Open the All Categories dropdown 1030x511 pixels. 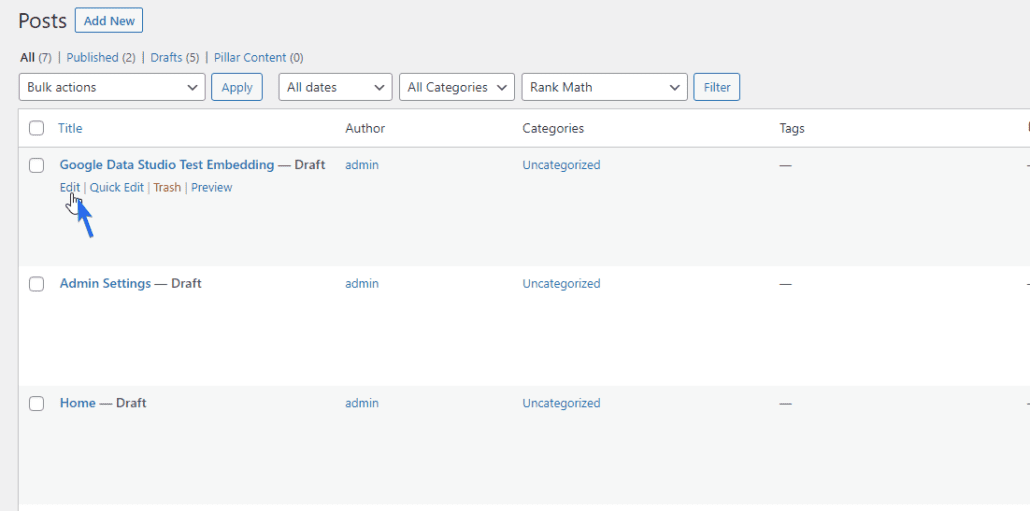point(457,87)
